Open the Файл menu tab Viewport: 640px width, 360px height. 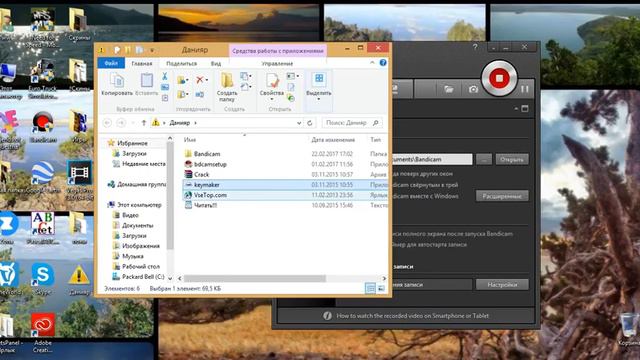[x=111, y=63]
